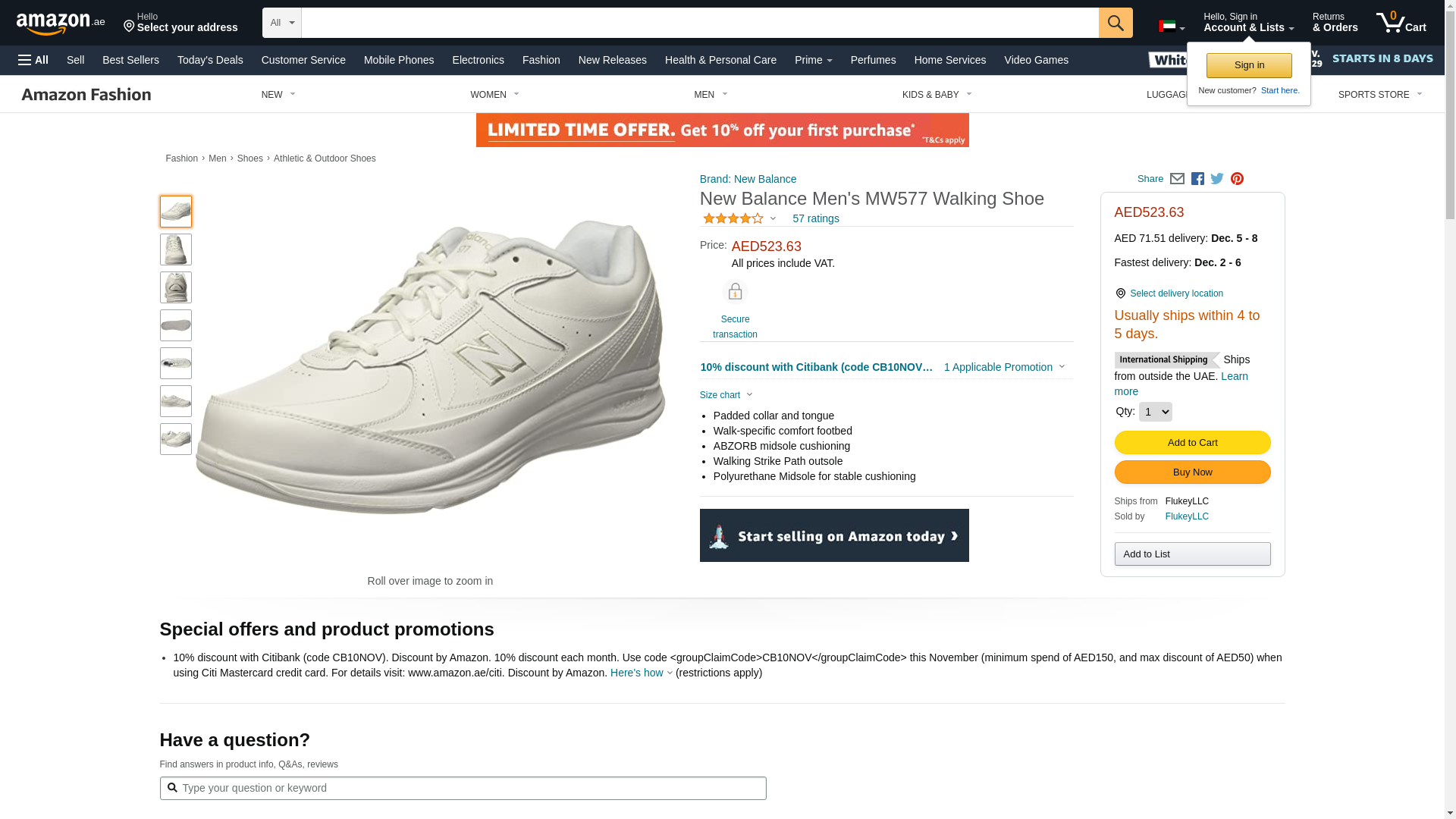This screenshot has width=1456, height=819.
Task: Open the WOMEN fashion menu
Action: tap(494, 95)
